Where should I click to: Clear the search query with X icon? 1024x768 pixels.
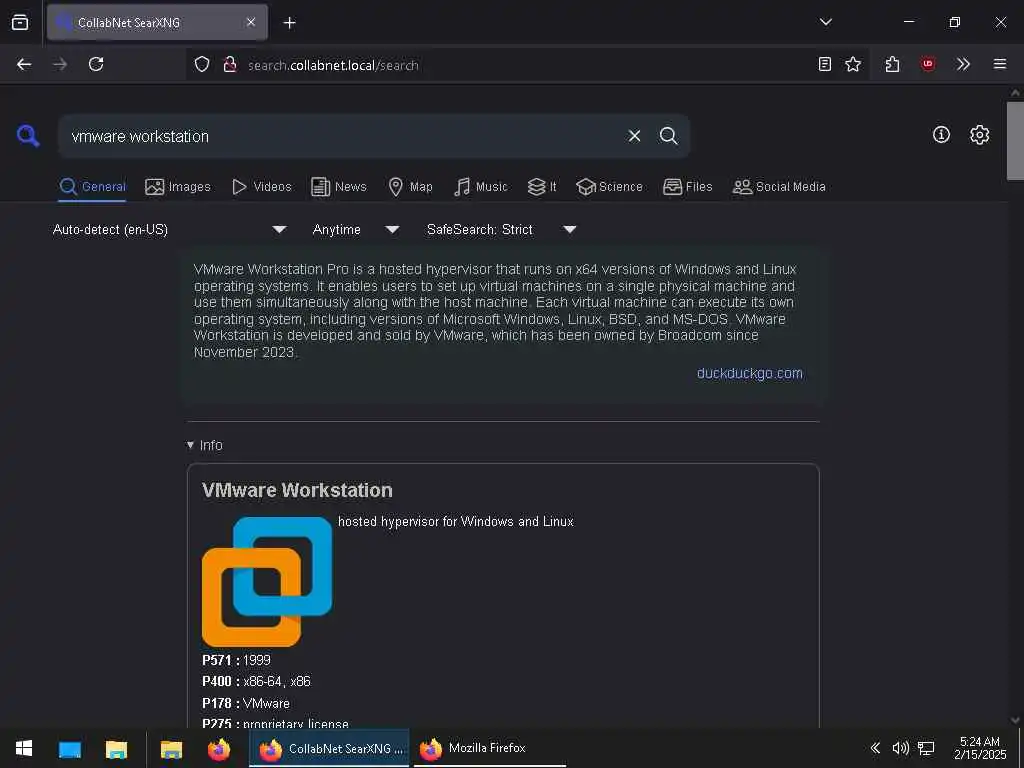634,136
